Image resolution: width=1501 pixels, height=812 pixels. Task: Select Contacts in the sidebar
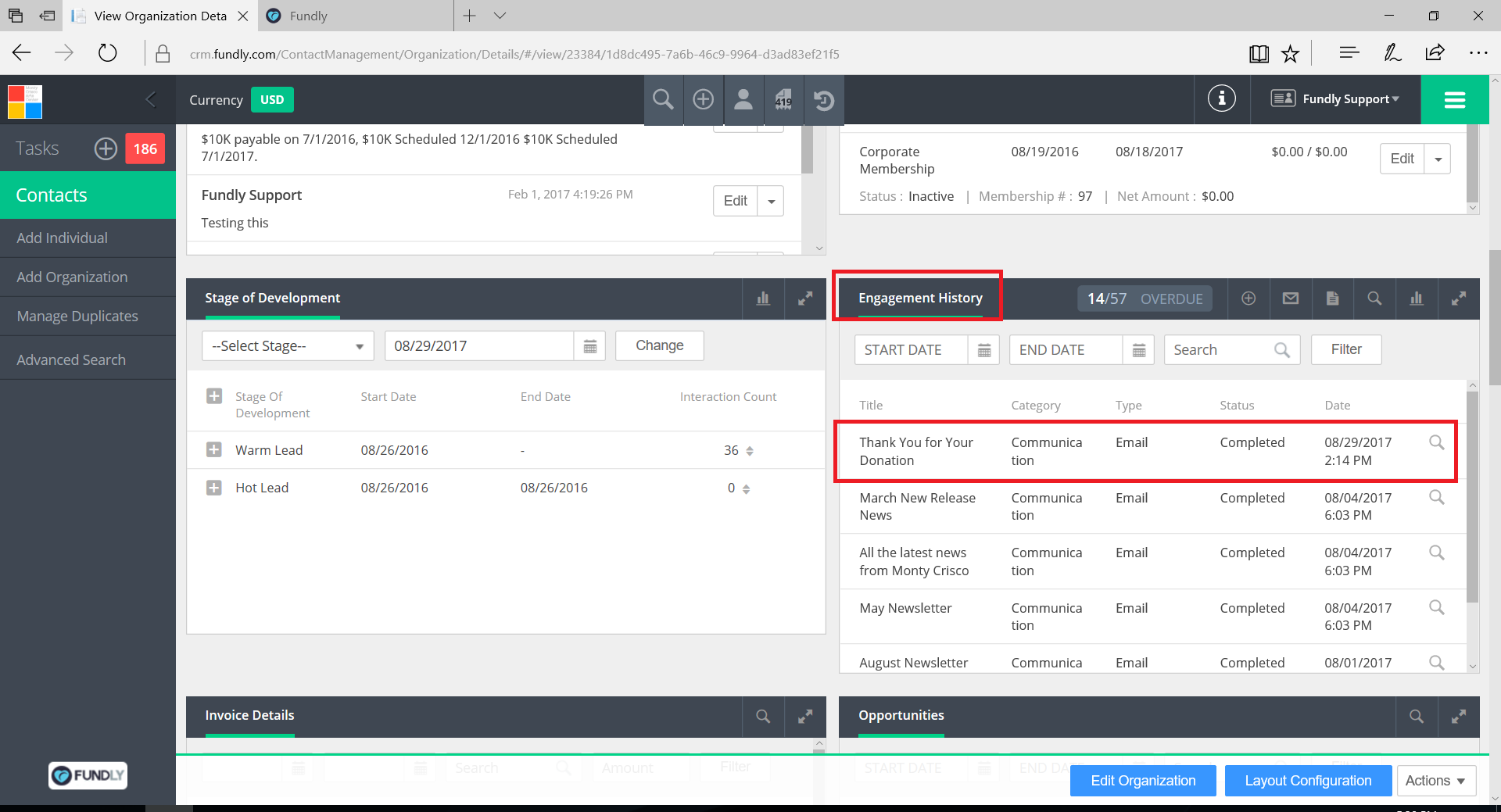click(88, 195)
